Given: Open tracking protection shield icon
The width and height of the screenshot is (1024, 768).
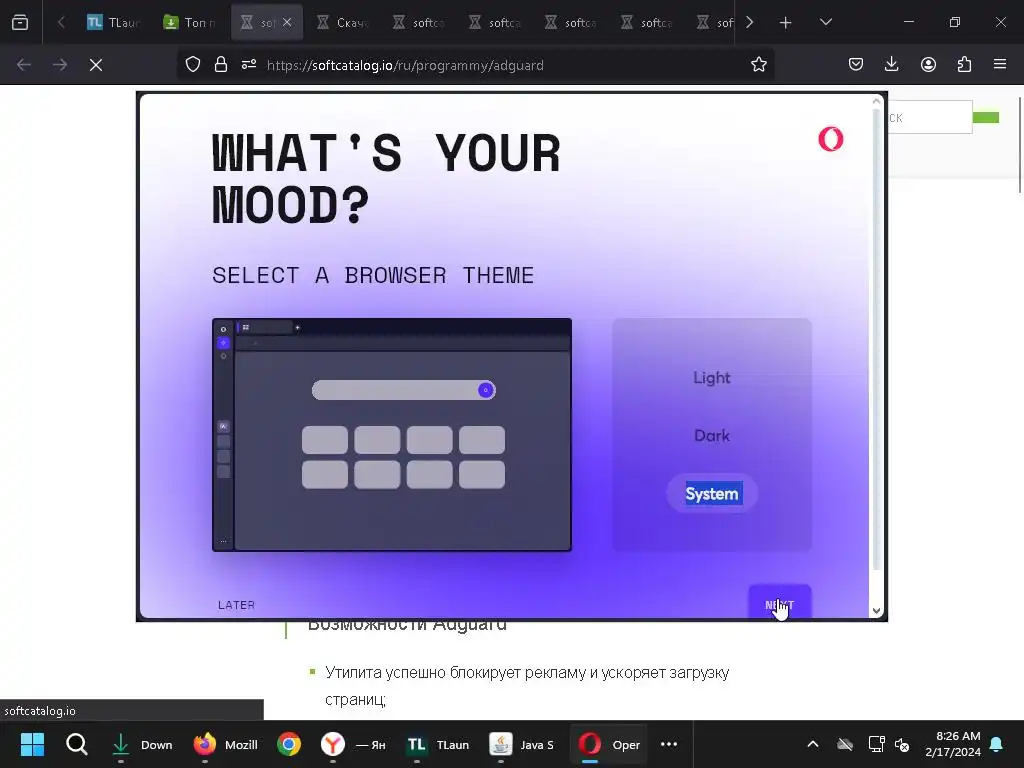Looking at the screenshot, I should click(193, 65).
